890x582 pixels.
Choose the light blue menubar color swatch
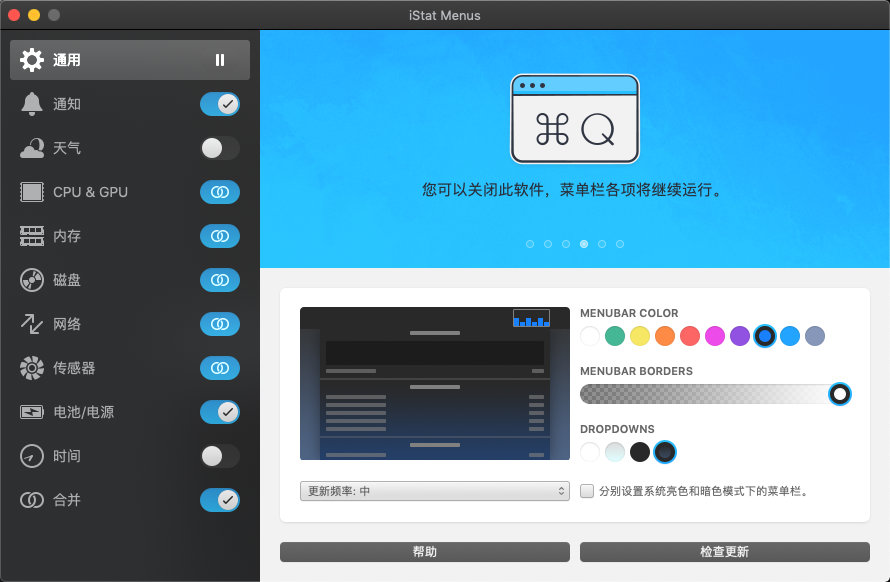click(x=790, y=336)
